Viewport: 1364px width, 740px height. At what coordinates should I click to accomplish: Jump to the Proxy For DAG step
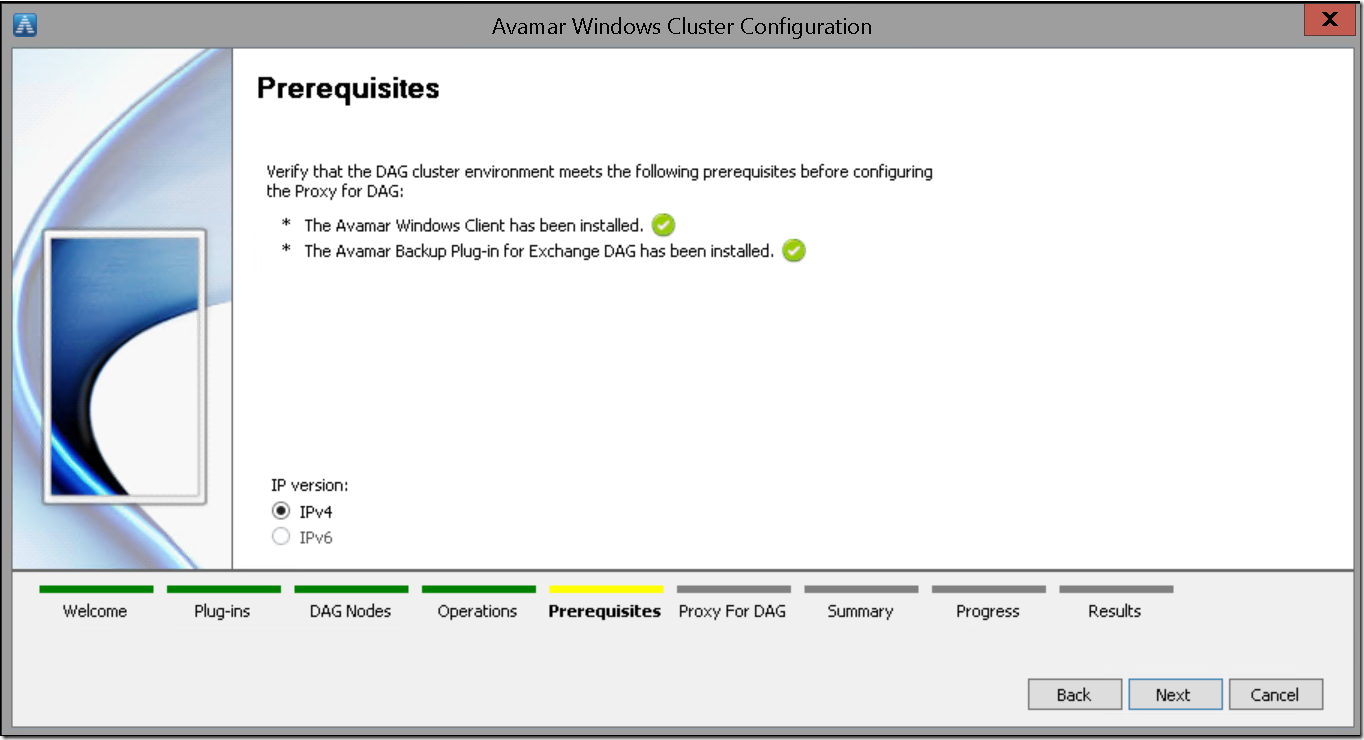pos(732,611)
